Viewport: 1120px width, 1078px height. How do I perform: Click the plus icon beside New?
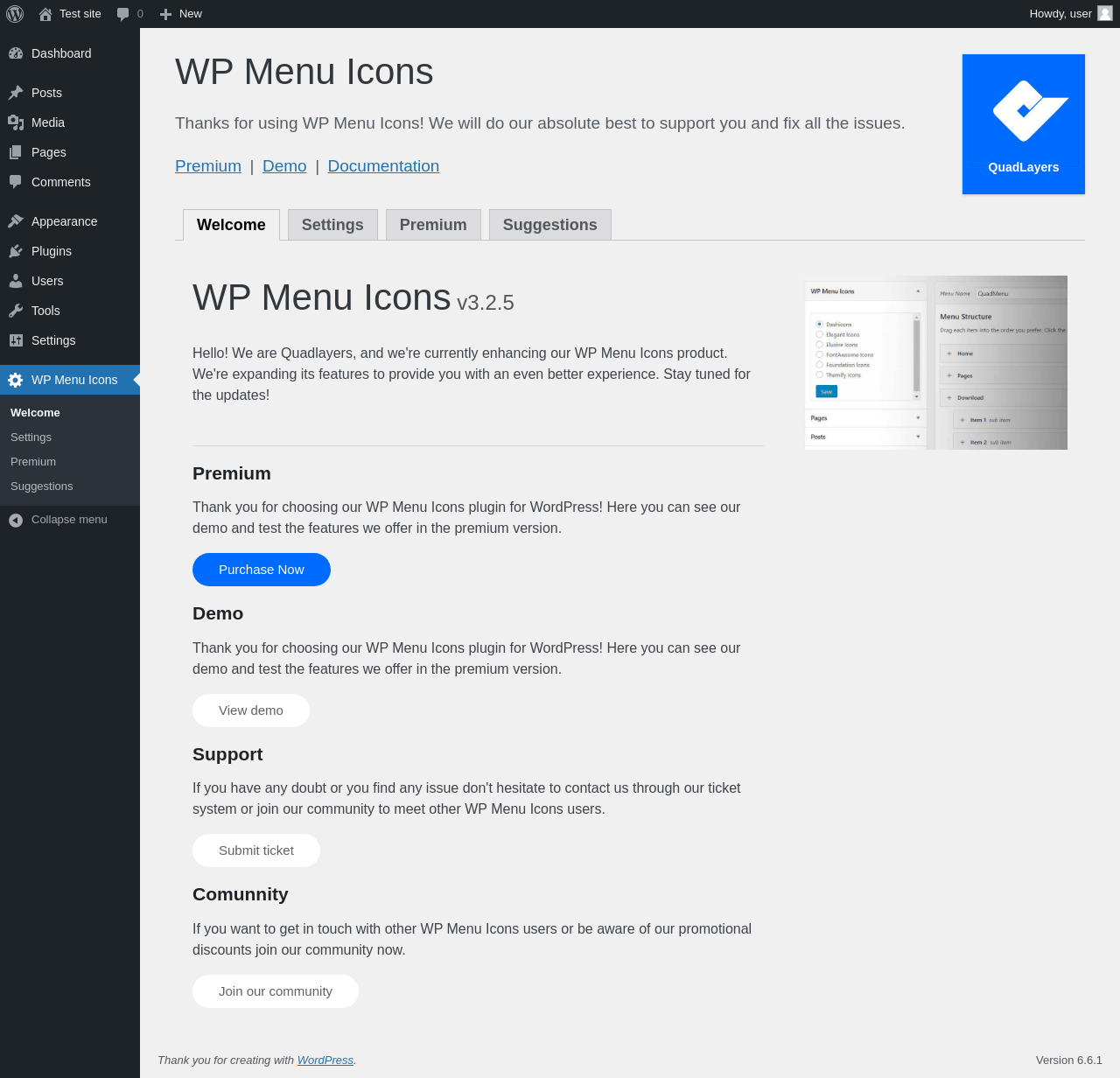tap(165, 14)
